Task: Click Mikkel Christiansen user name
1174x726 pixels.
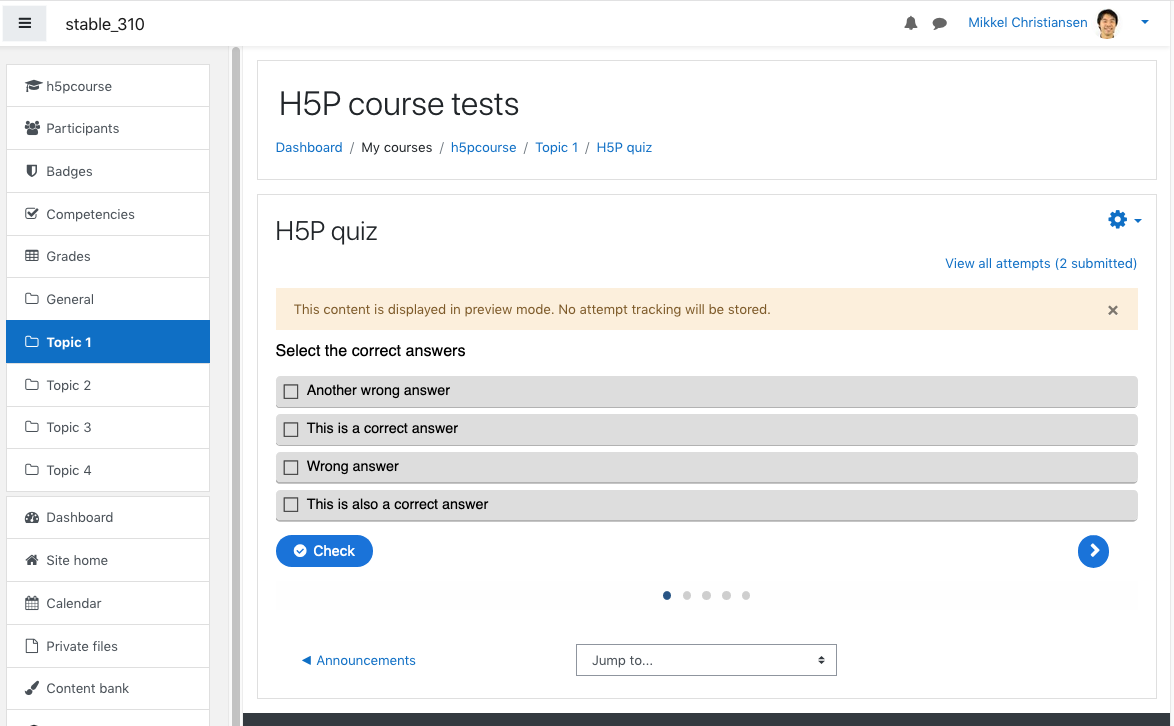Action: (1027, 22)
